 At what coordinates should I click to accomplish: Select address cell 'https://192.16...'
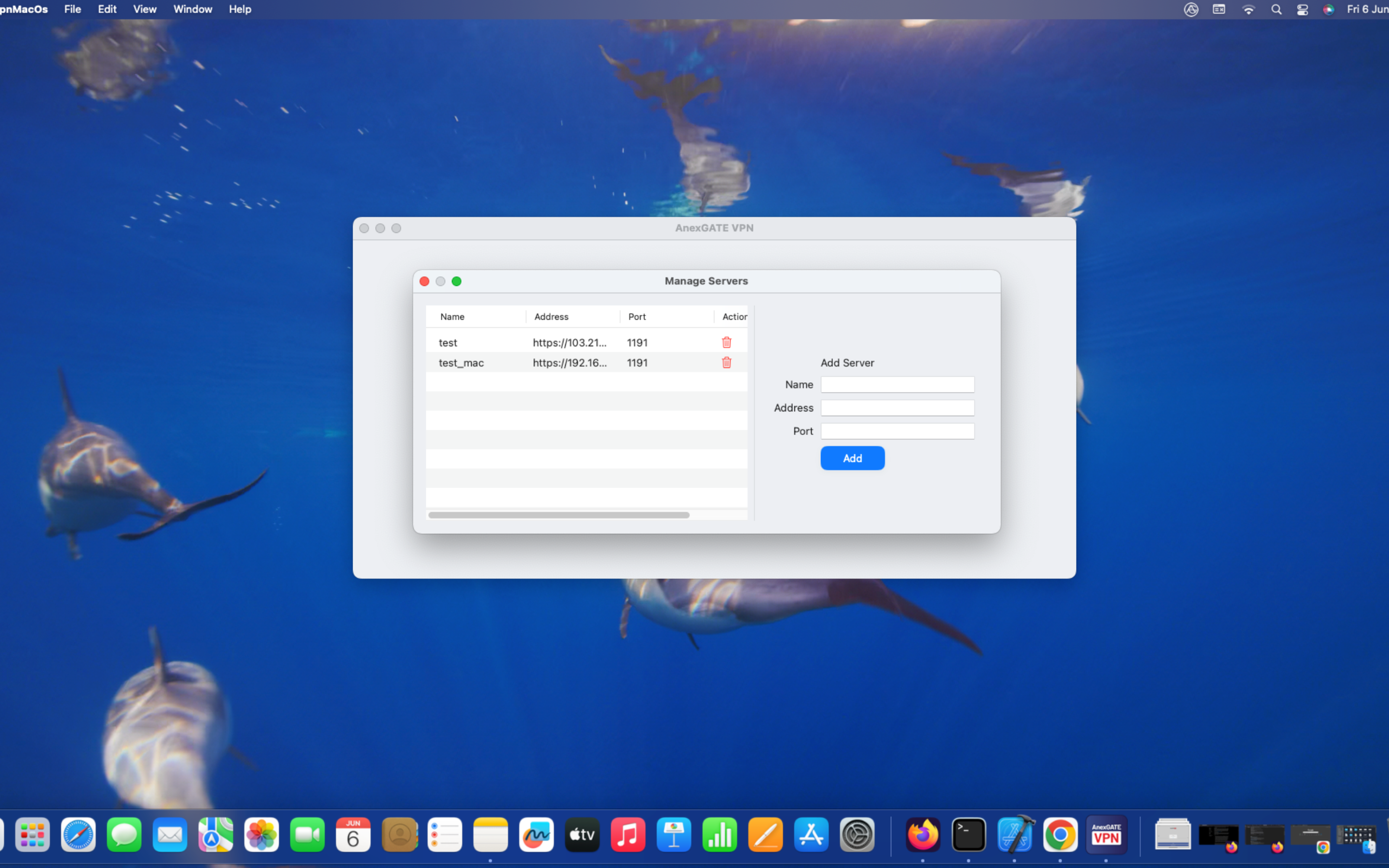click(x=570, y=363)
